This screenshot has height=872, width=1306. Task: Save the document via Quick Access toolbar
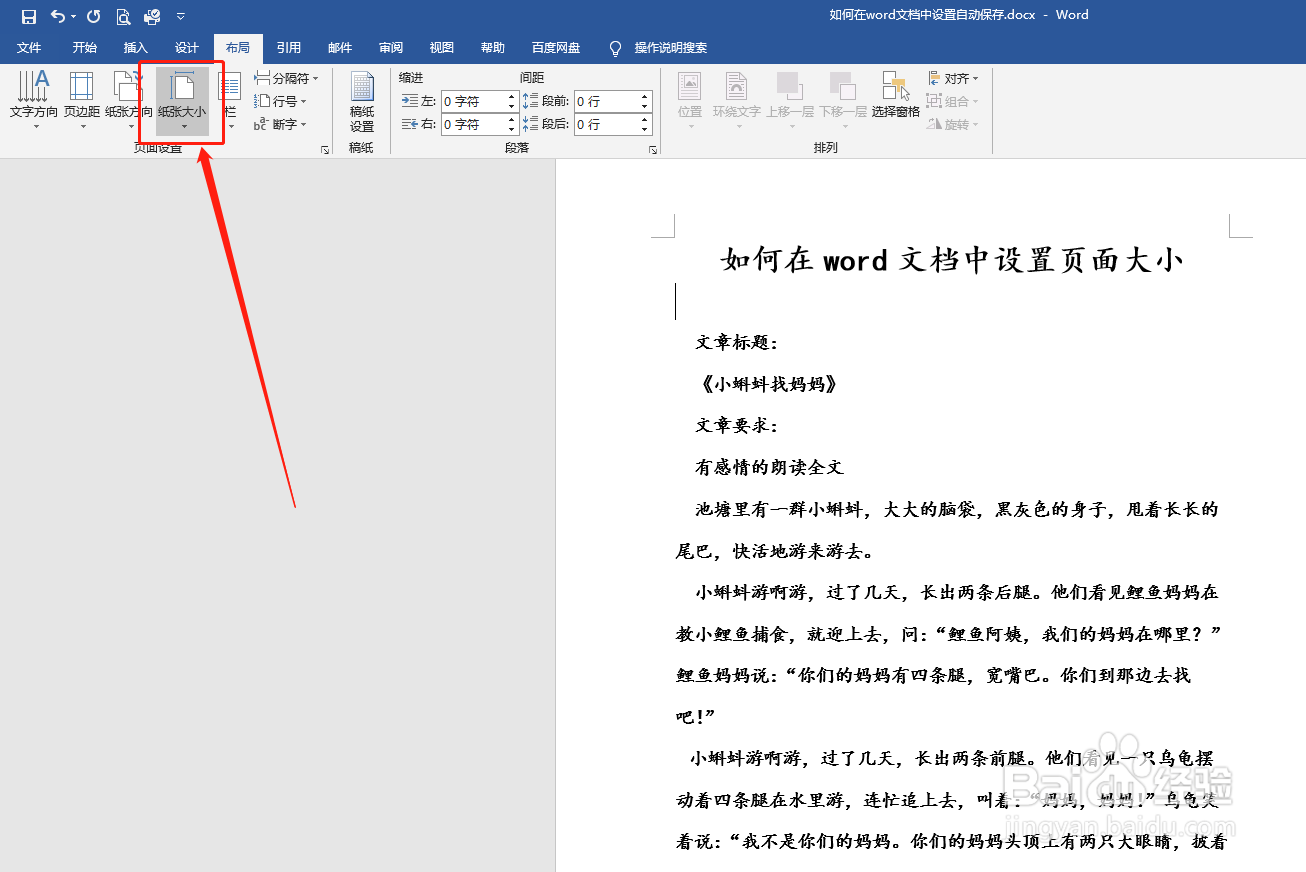tap(27, 16)
